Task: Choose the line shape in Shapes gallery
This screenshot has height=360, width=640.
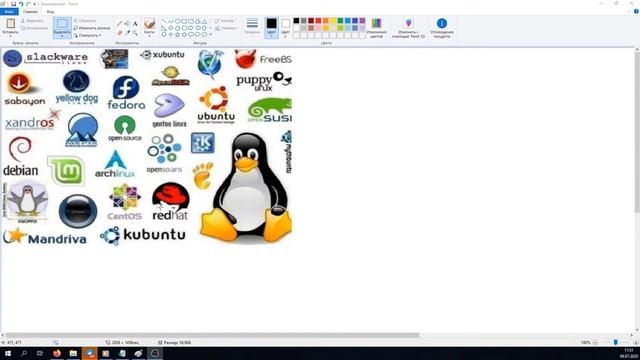Action: click(x=164, y=21)
